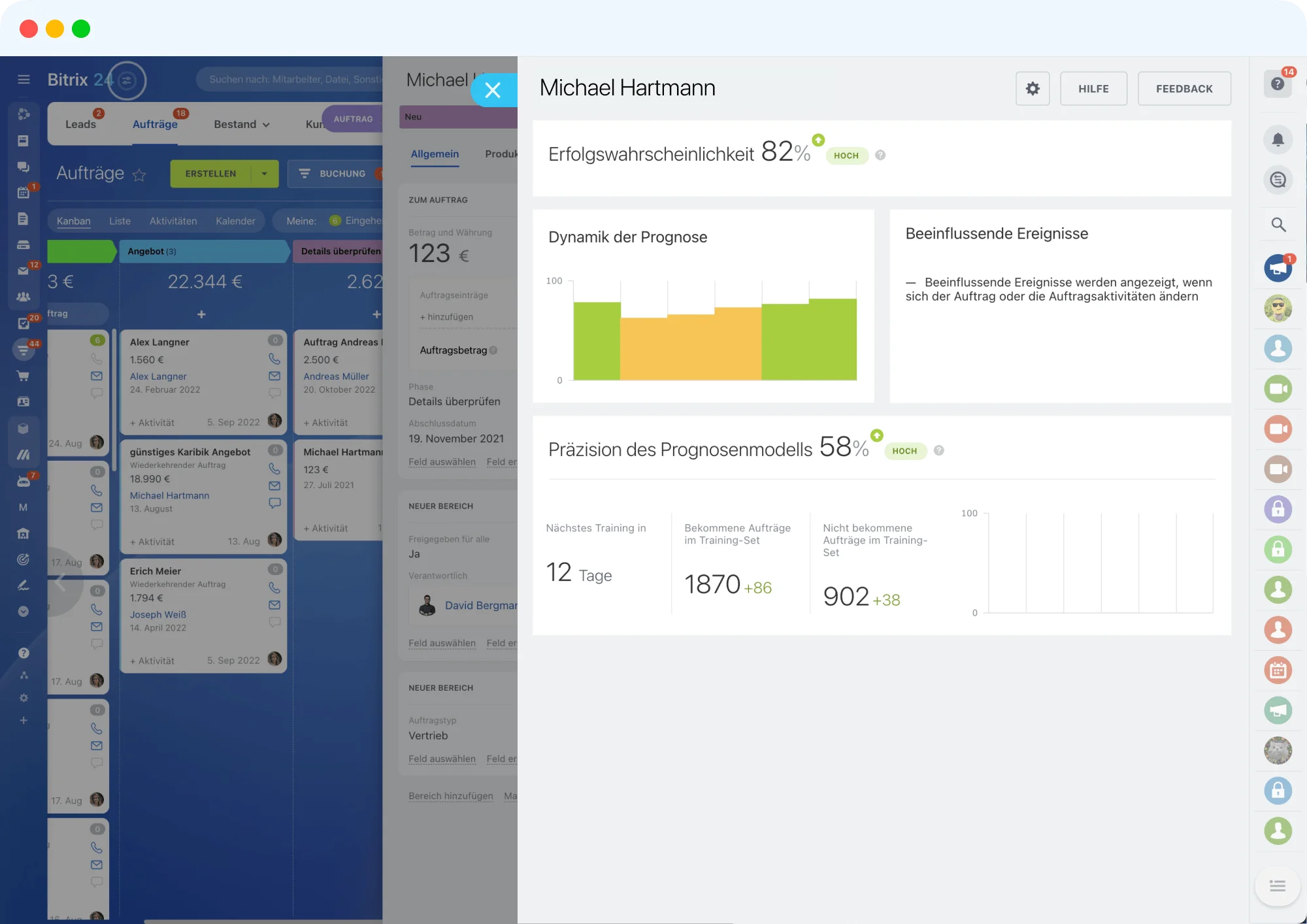The image size is (1307, 924).
Task: Select the Aktivitäten view
Action: click(x=173, y=221)
